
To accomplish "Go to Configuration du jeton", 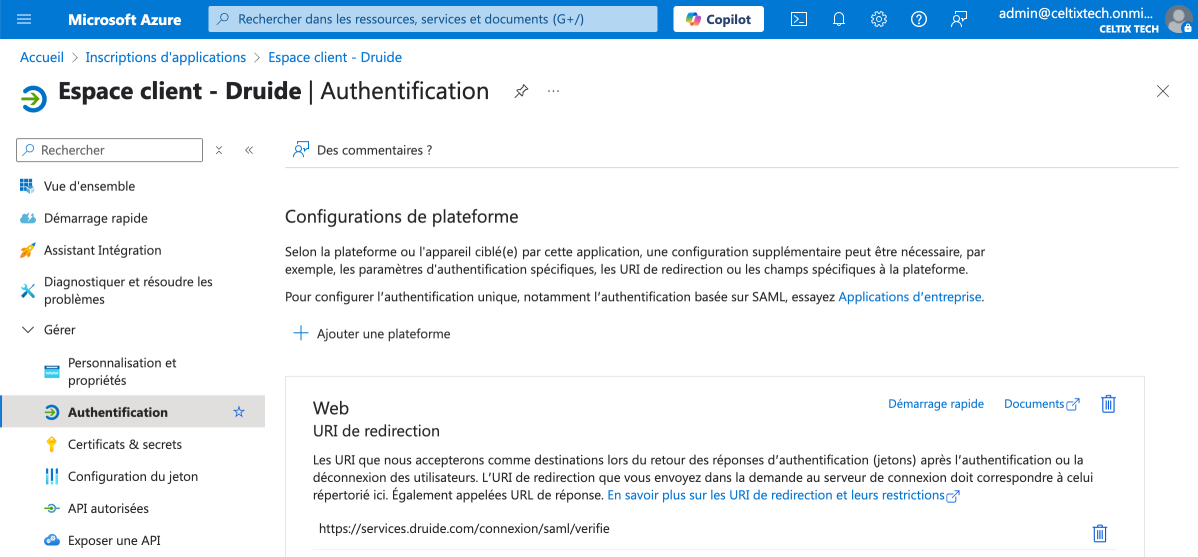I will tap(132, 476).
